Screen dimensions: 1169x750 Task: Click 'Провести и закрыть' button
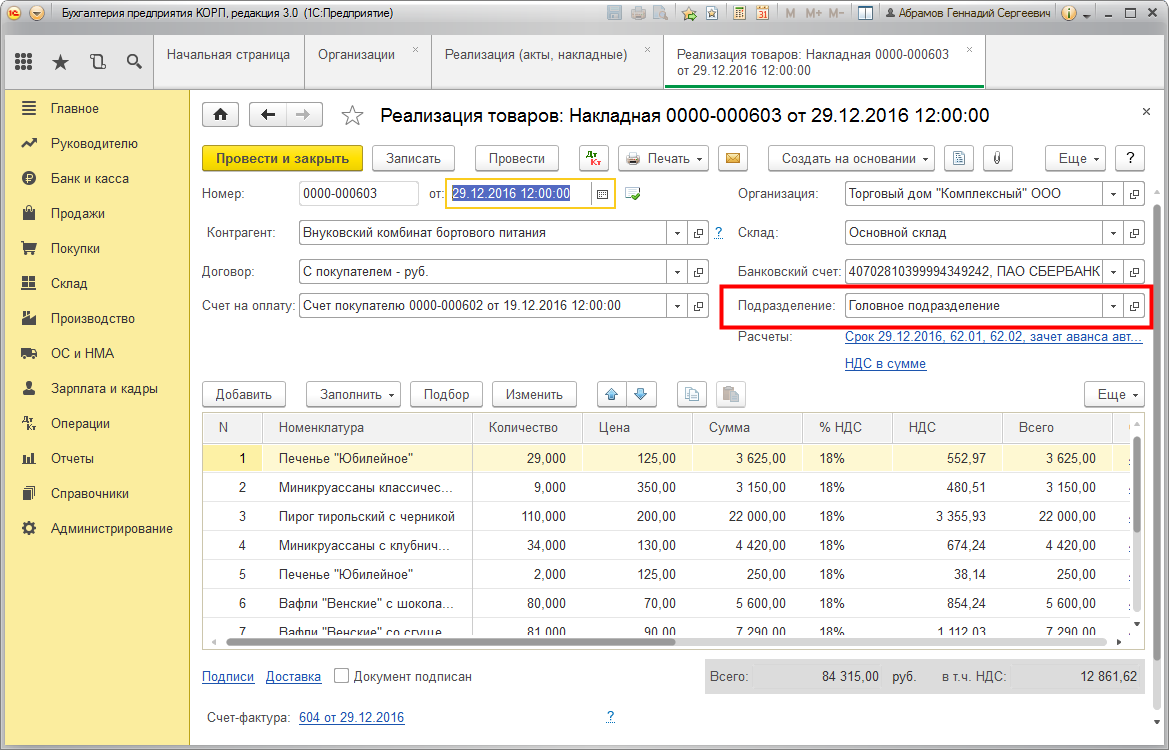[283, 158]
